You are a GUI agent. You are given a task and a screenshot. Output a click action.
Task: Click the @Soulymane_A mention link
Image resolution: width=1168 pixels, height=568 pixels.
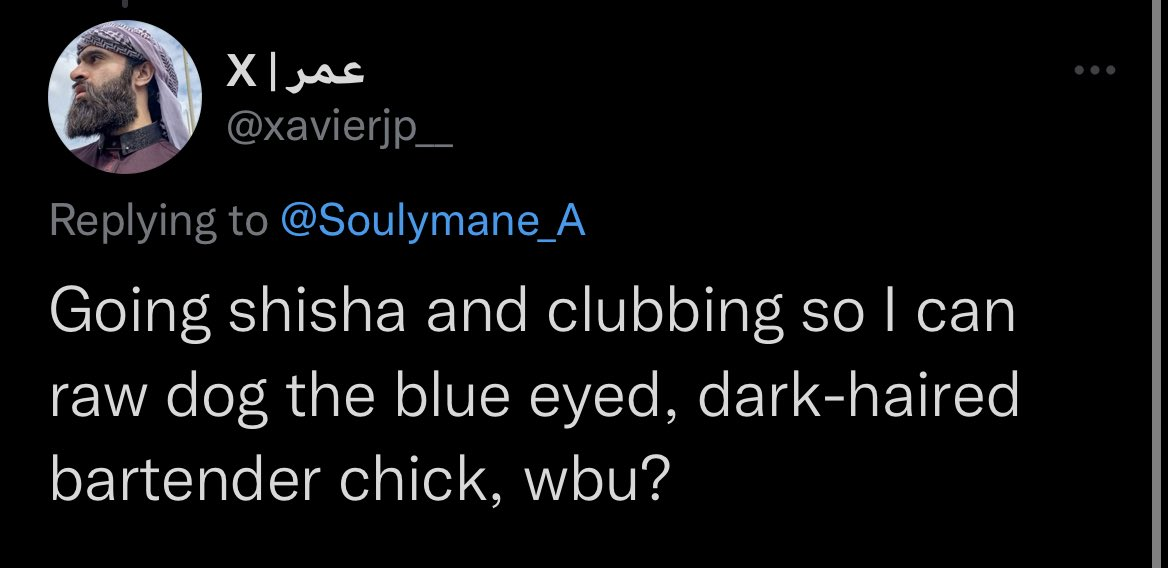433,220
